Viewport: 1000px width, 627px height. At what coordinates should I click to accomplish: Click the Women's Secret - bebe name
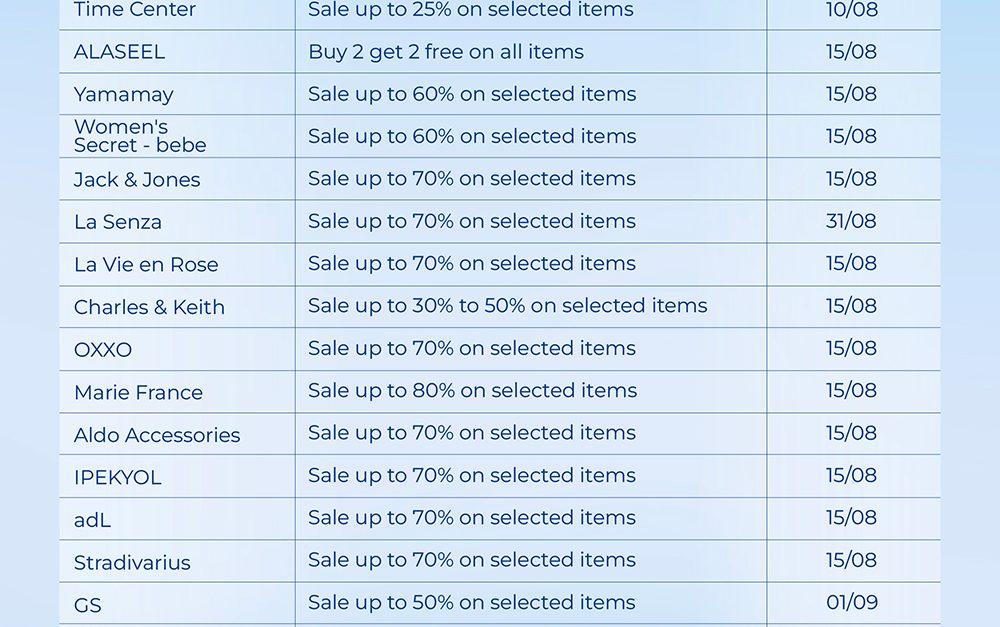[140, 136]
